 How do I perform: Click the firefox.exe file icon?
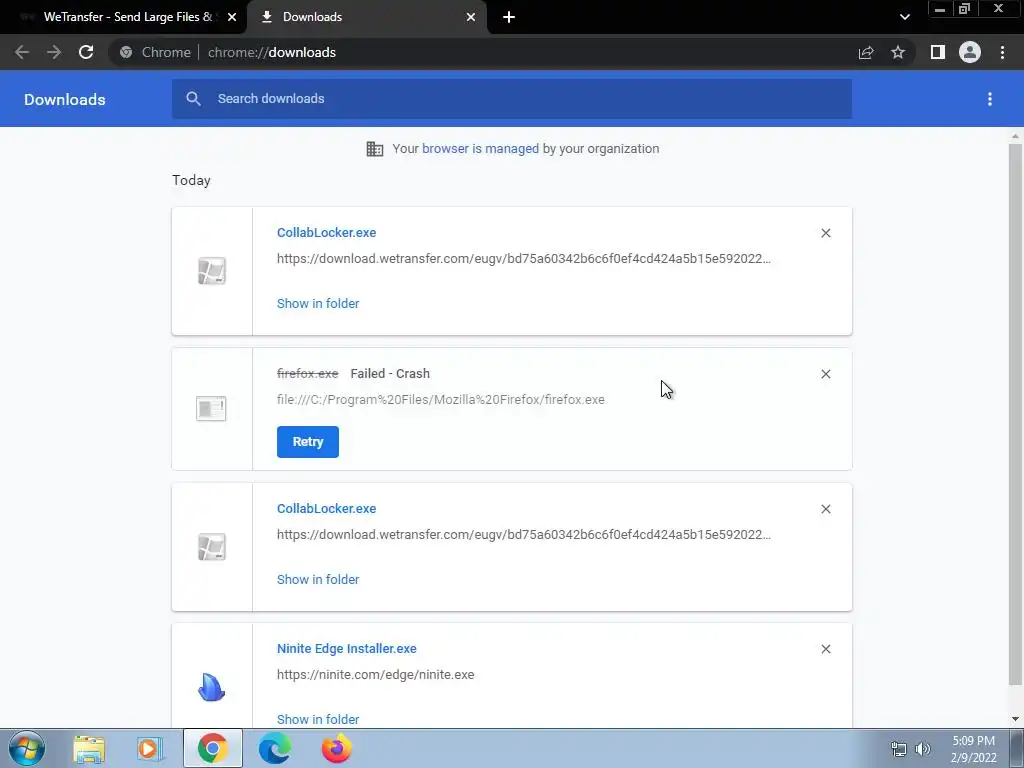click(x=211, y=408)
